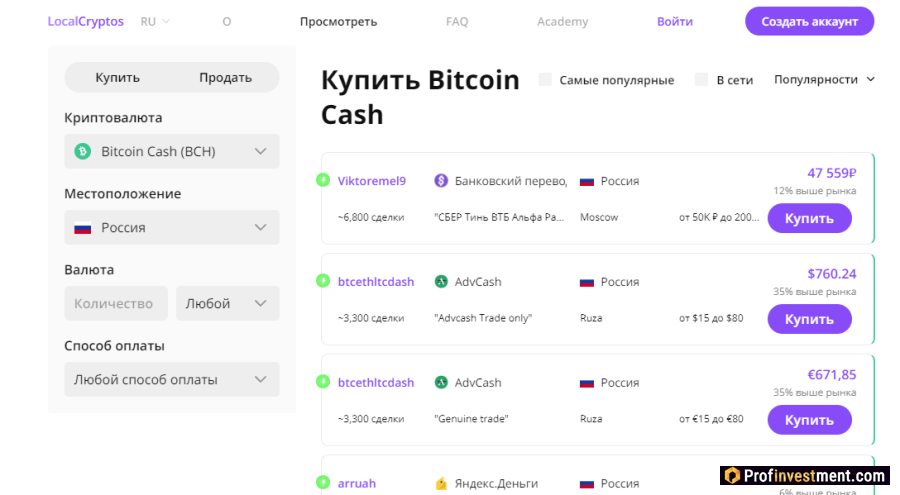Click Russia flag in Viktoremel9 offer row

point(587,181)
